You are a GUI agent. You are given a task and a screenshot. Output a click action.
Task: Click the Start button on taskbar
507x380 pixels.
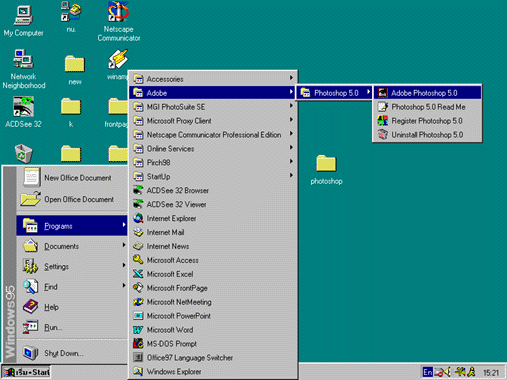point(26,372)
